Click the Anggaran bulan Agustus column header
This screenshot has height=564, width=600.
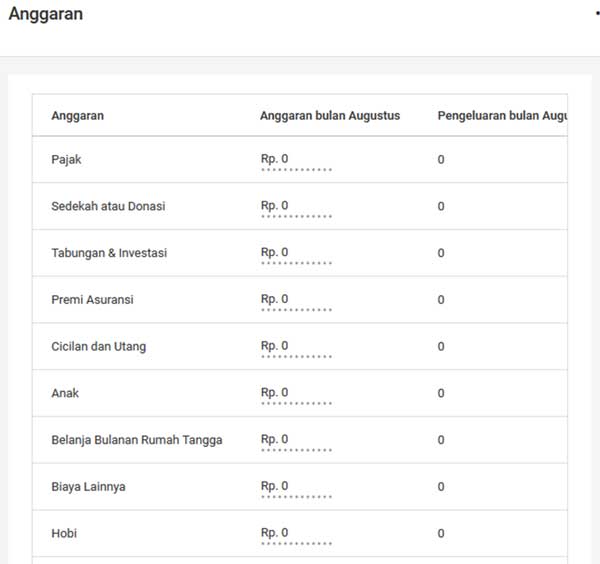(x=329, y=116)
